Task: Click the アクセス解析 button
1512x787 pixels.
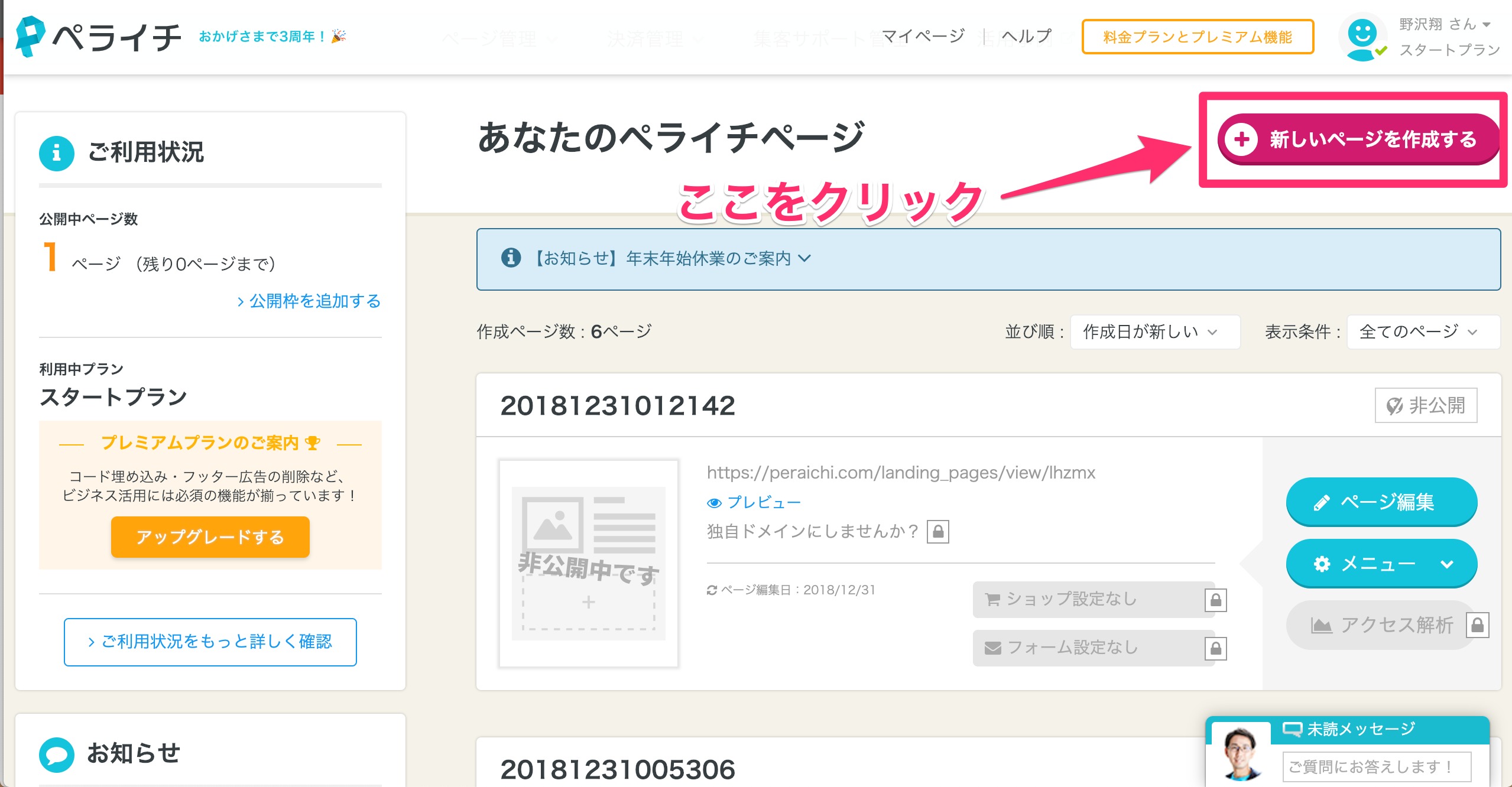Action: (x=1381, y=625)
